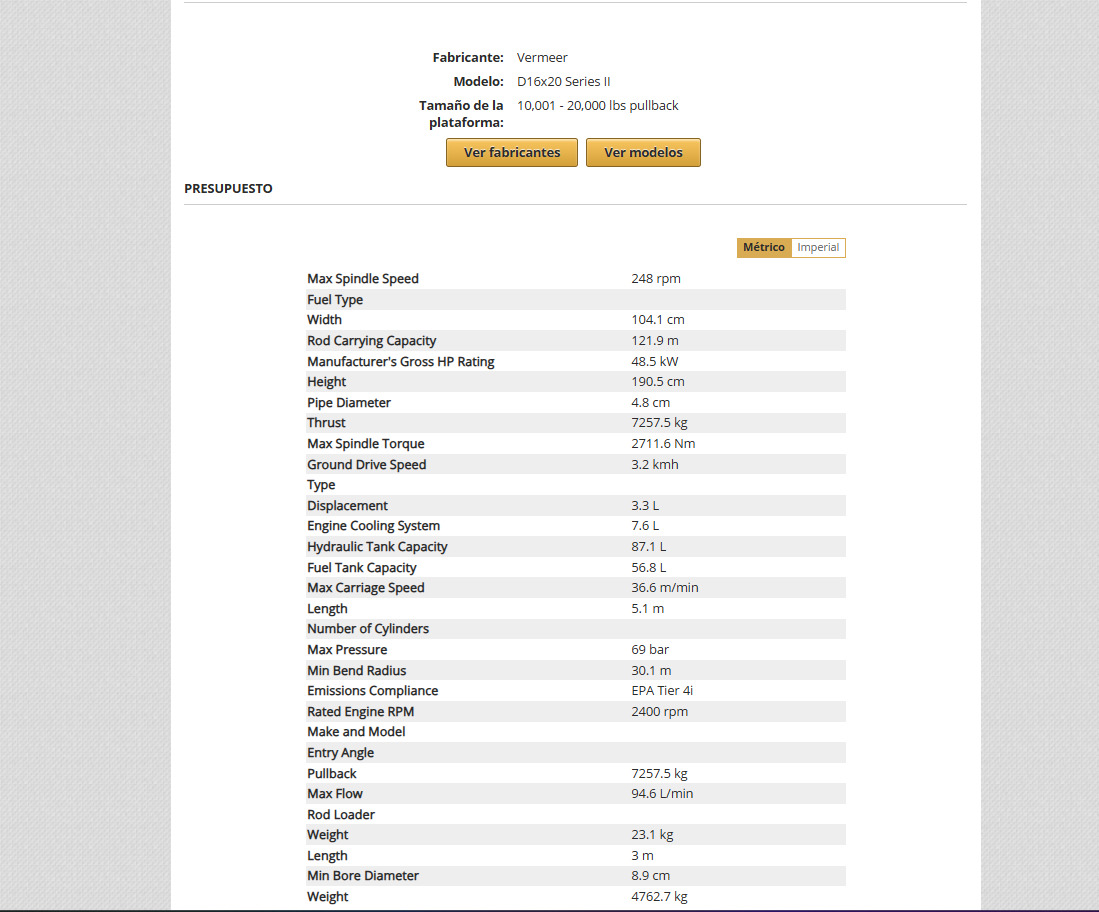
Task: Click the Emissions Compliance label
Action: (372, 690)
